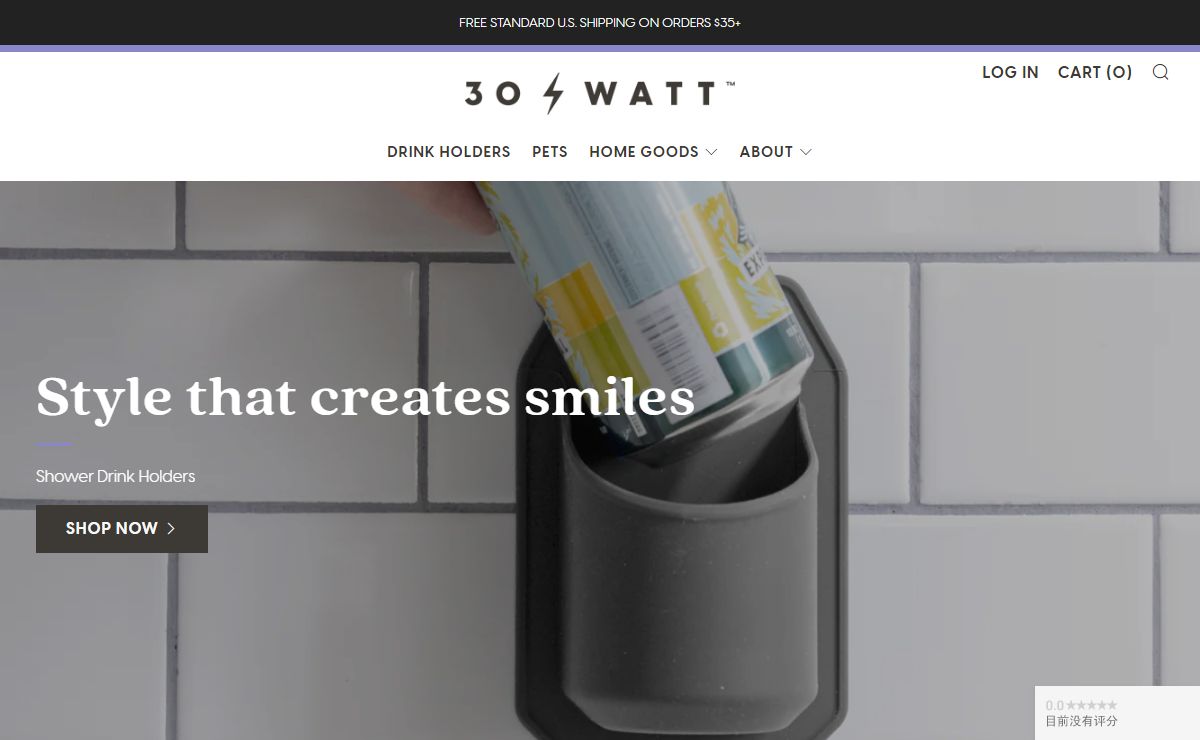Click the 'Style that creates smiles' headline
The image size is (1200, 740).
[365, 396]
